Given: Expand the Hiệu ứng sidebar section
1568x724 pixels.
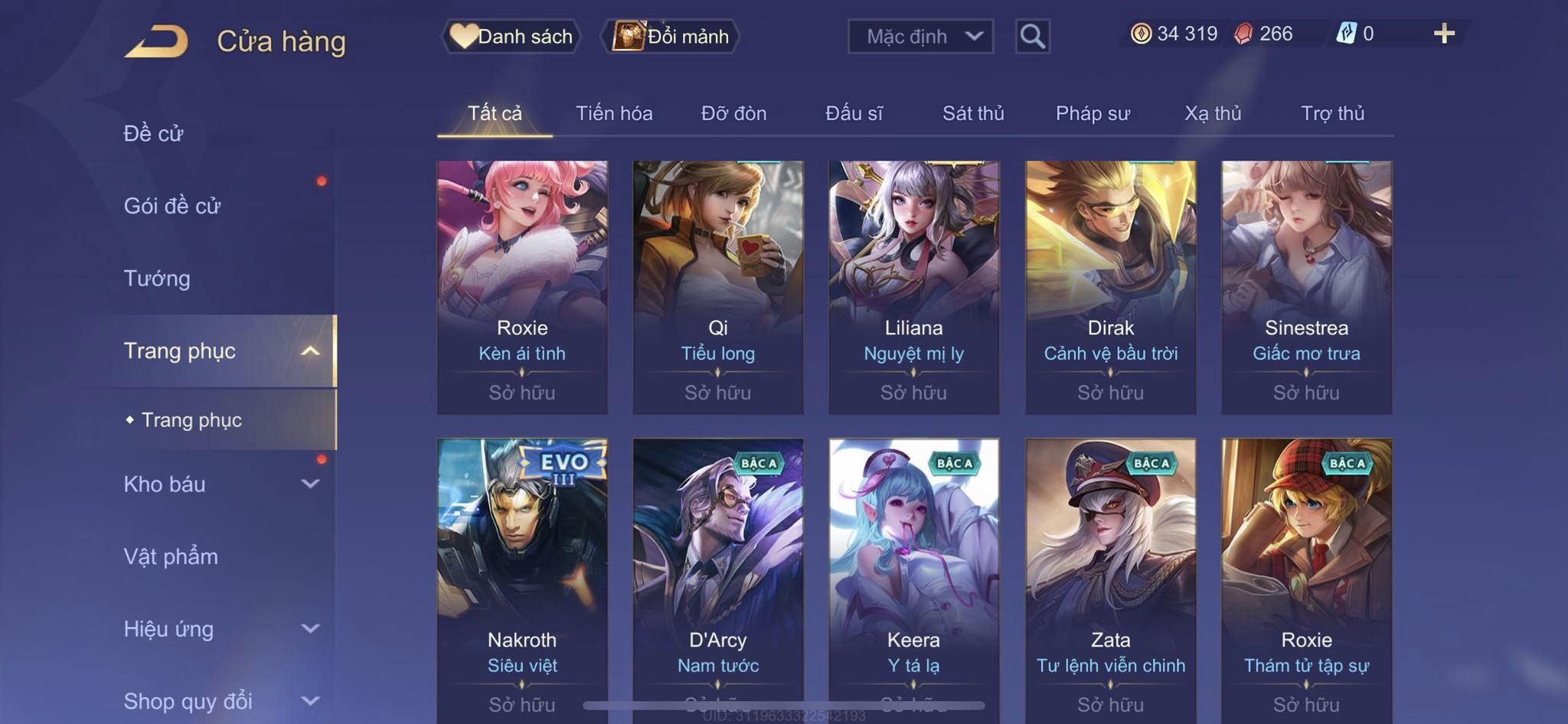Looking at the screenshot, I should point(310,628).
